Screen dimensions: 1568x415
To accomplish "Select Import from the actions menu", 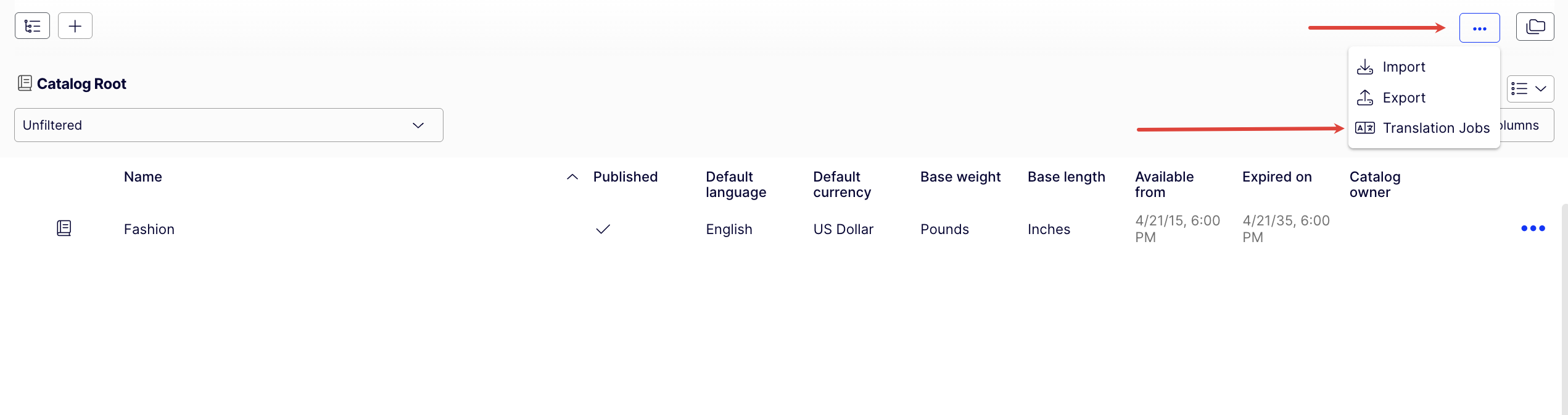I will pos(1404,66).
